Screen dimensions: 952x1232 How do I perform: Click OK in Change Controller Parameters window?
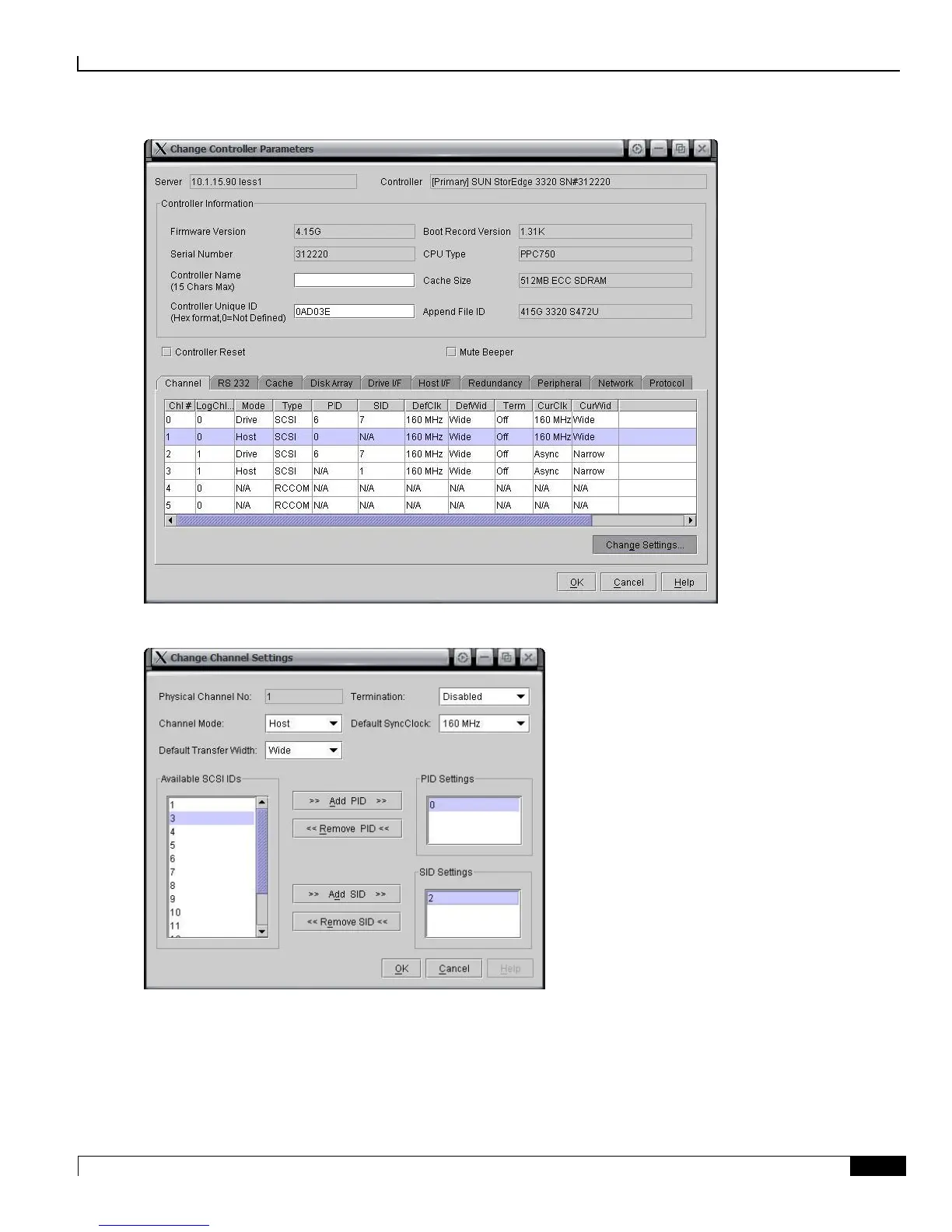click(x=576, y=583)
